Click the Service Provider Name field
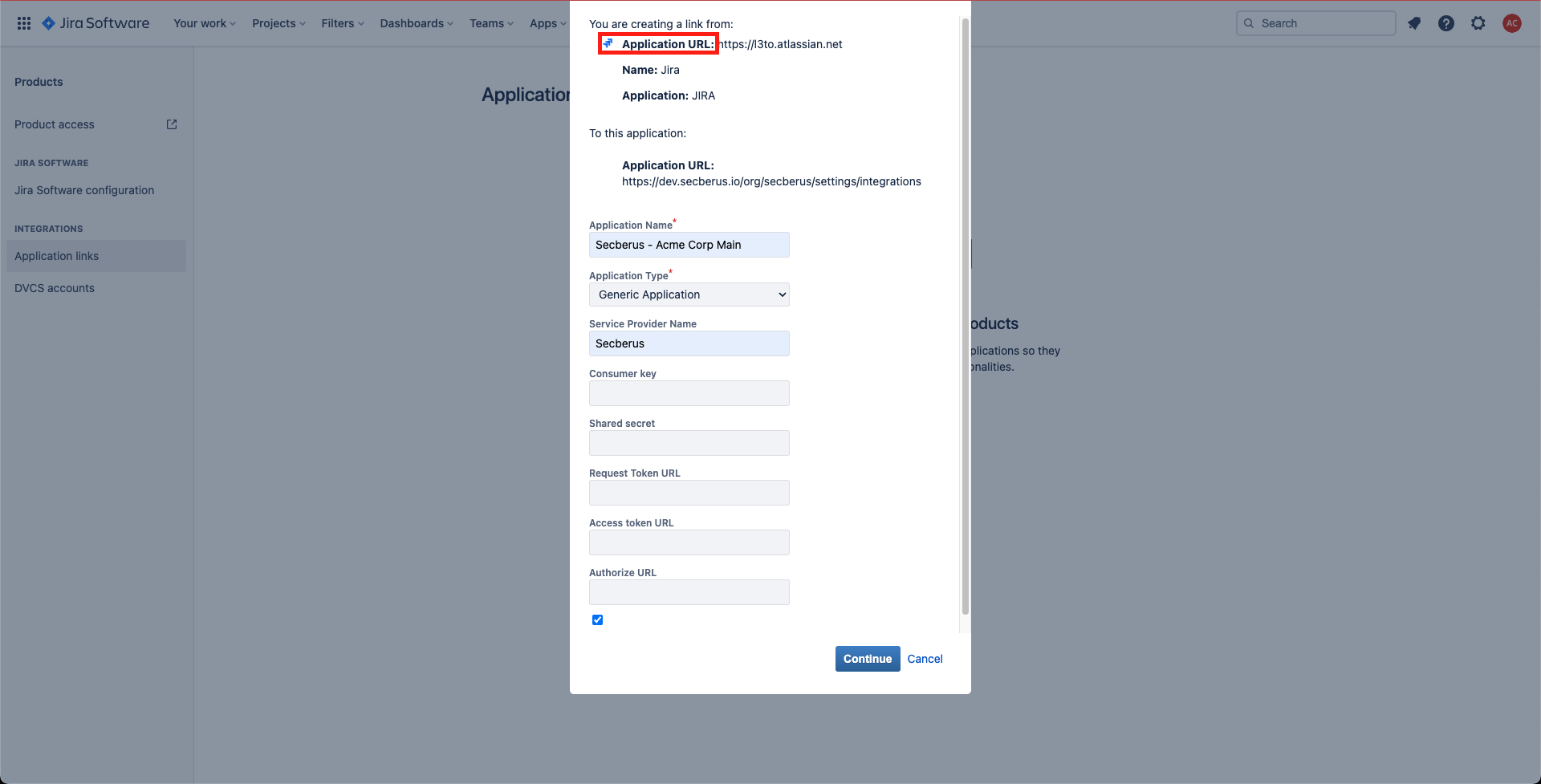The height and width of the screenshot is (784, 1541). (689, 343)
